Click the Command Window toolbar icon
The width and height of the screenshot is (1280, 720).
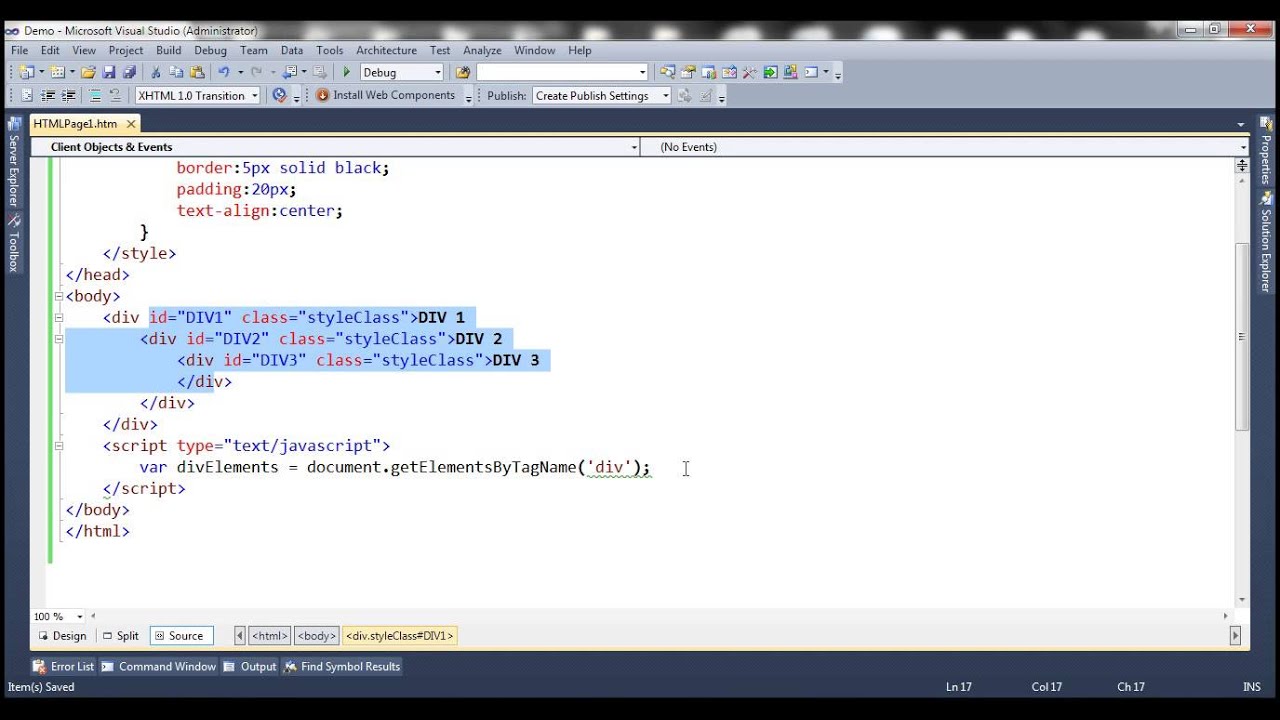[812, 72]
